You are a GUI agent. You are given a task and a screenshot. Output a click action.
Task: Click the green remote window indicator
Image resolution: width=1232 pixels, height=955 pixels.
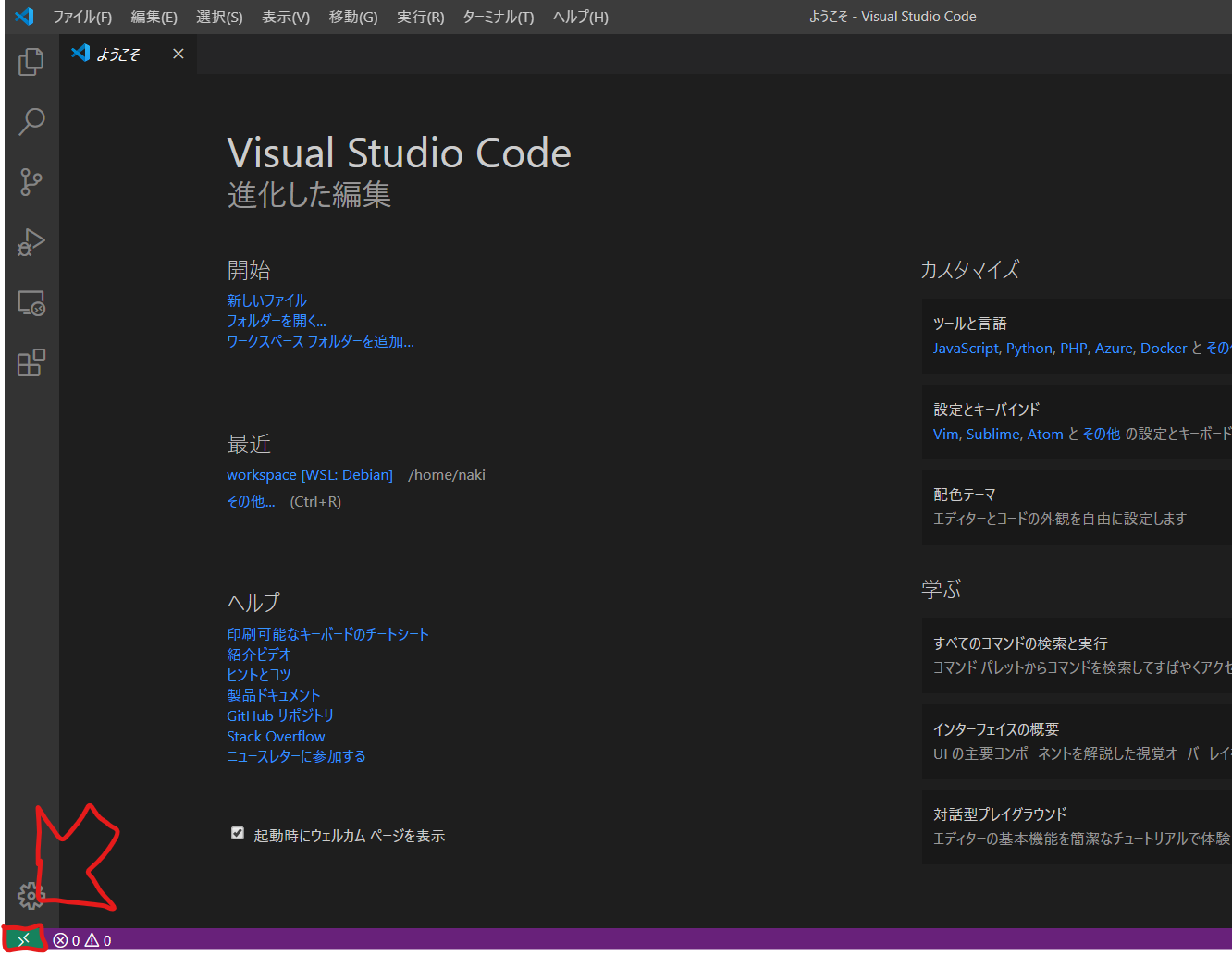[x=24, y=940]
